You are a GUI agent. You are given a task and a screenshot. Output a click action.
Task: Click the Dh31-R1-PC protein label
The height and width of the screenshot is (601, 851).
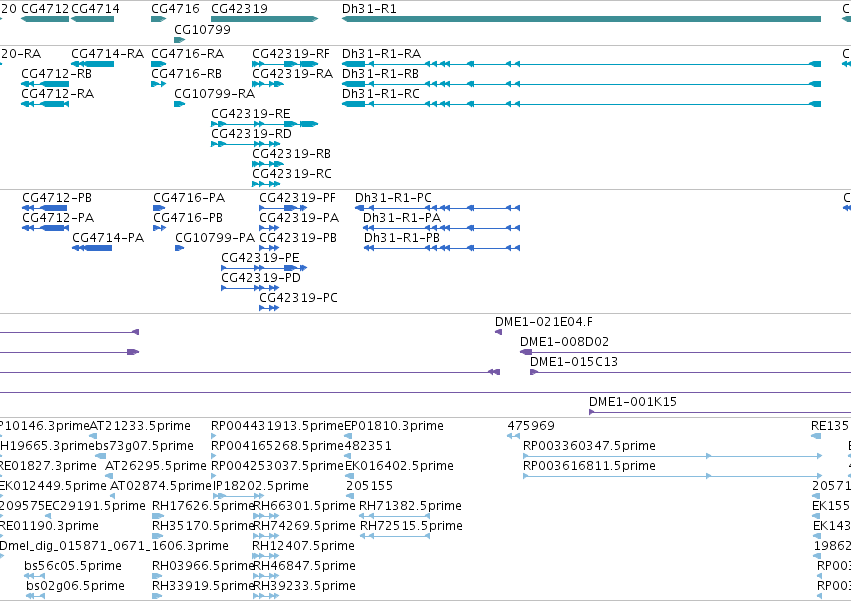point(393,198)
